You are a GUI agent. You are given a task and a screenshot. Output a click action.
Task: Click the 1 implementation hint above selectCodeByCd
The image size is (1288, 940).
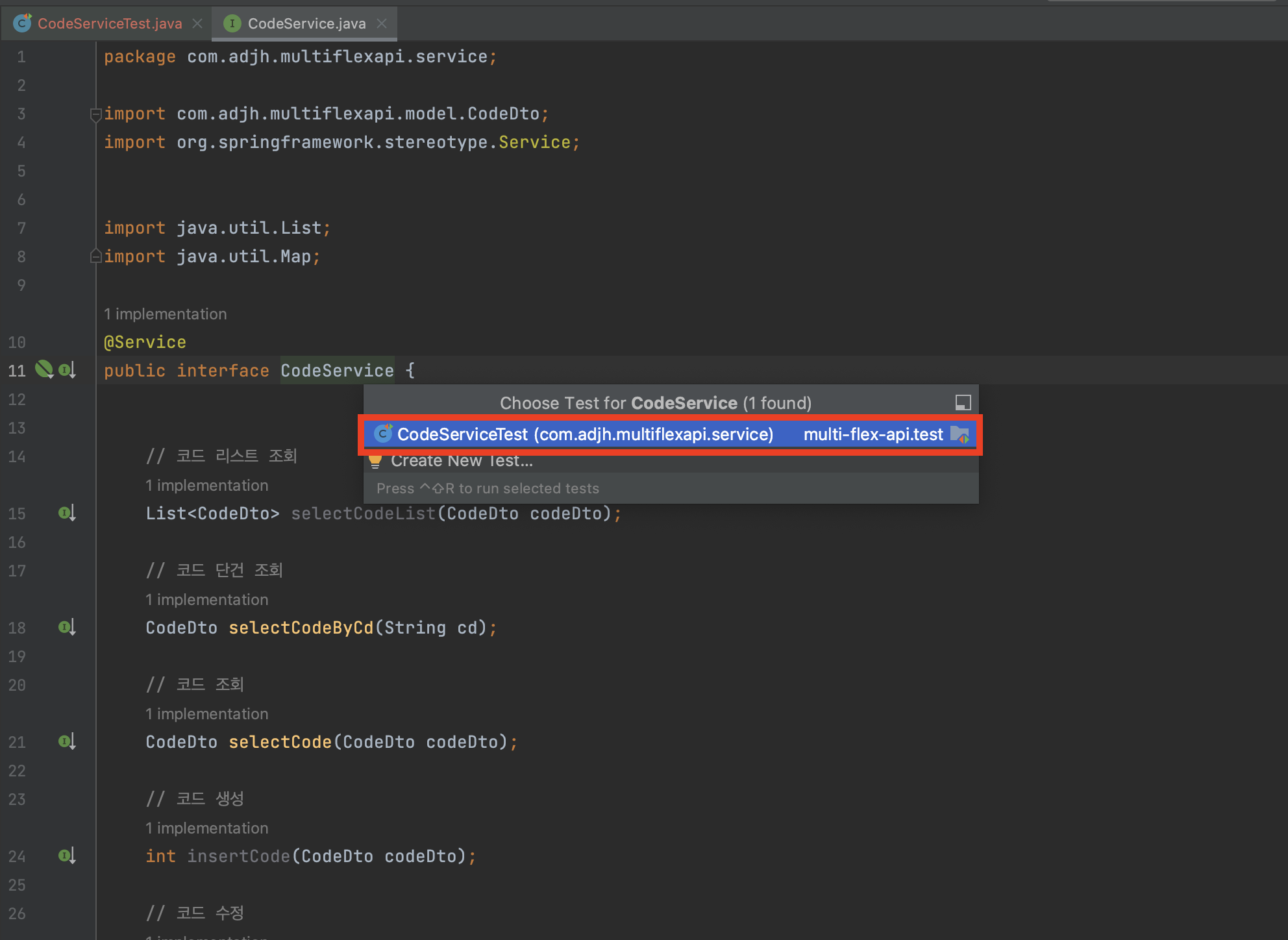(x=206, y=600)
